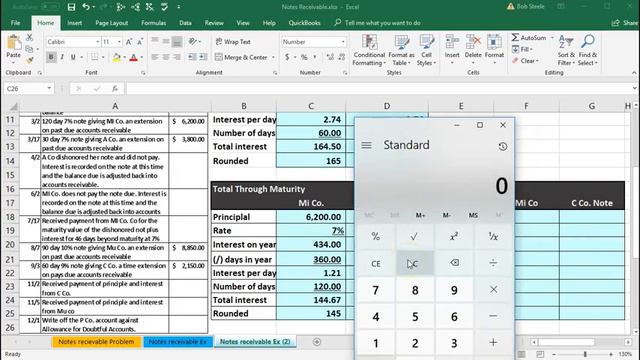Expand the AutoSum dropdown arrow
Image resolution: width=640 pixels, height=360 pixels.
point(552,38)
